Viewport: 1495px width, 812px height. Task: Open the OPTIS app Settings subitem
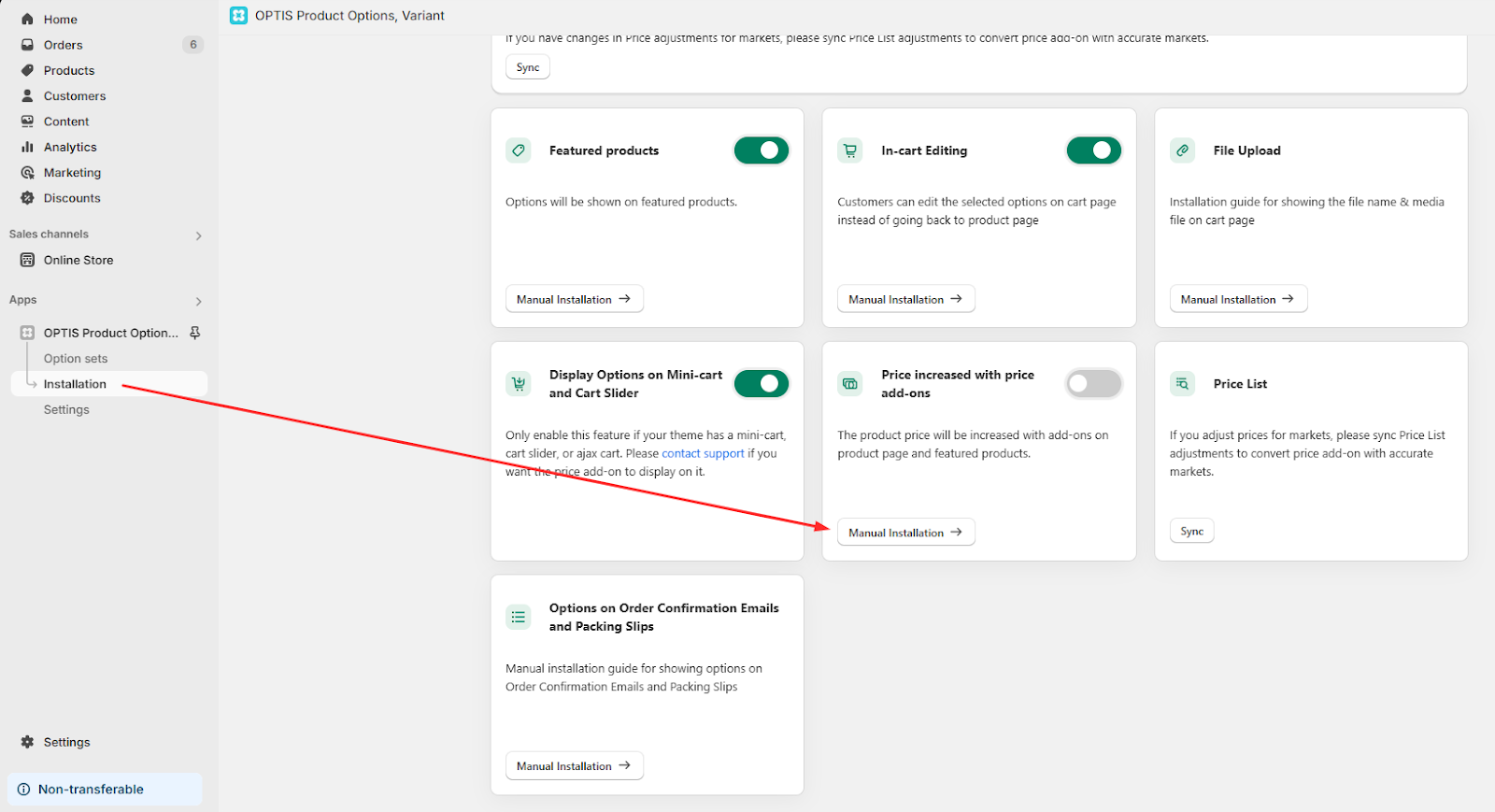66,409
